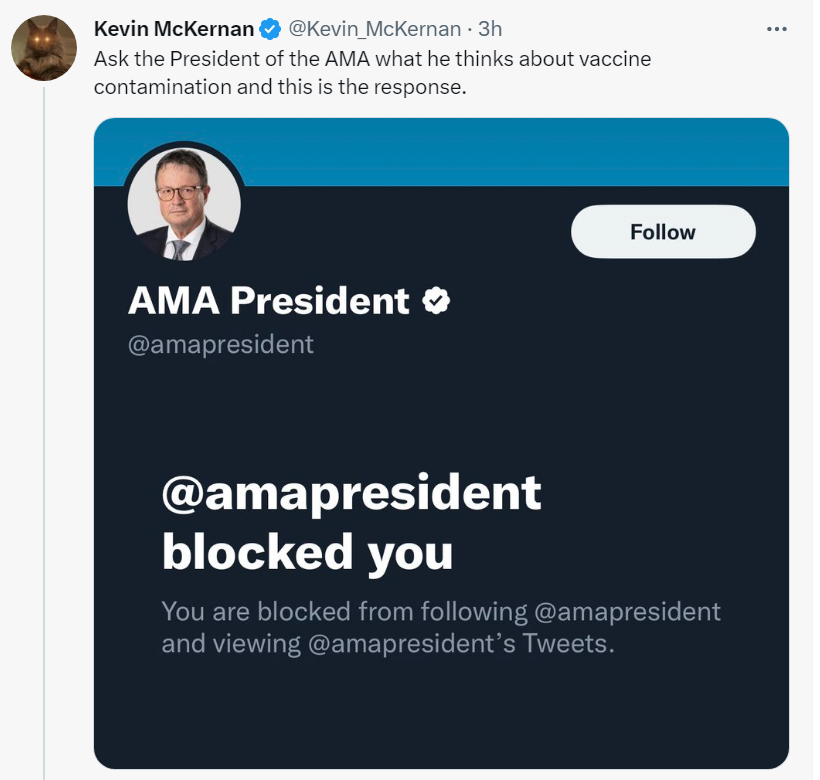This screenshot has width=820, height=780.
Task: Open Kevin McKernan's display name link
Action: 173,29
